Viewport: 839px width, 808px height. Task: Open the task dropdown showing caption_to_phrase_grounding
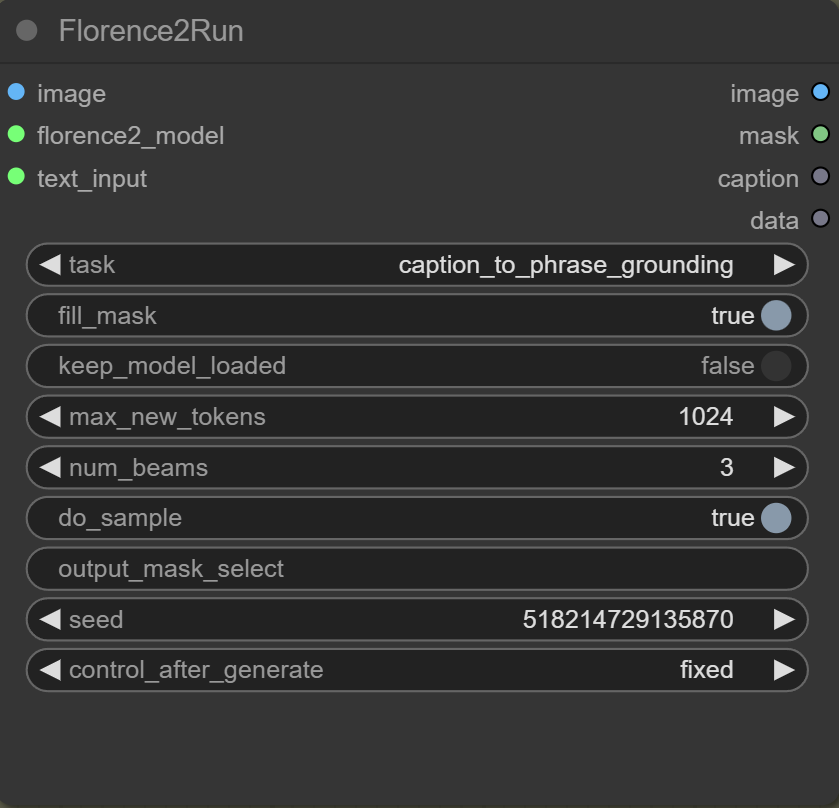(x=416, y=265)
